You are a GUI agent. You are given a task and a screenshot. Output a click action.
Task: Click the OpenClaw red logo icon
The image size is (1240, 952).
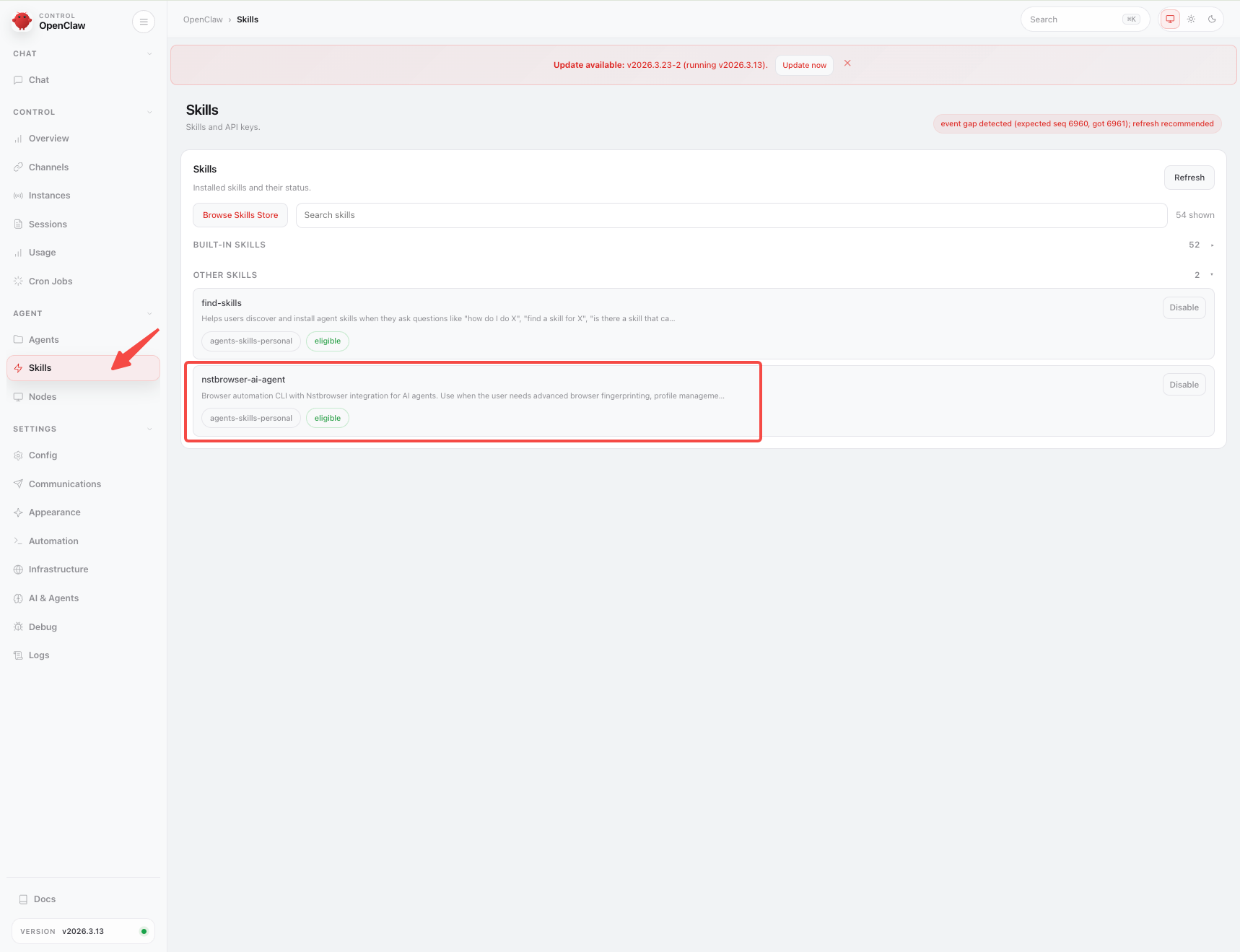tap(22, 21)
